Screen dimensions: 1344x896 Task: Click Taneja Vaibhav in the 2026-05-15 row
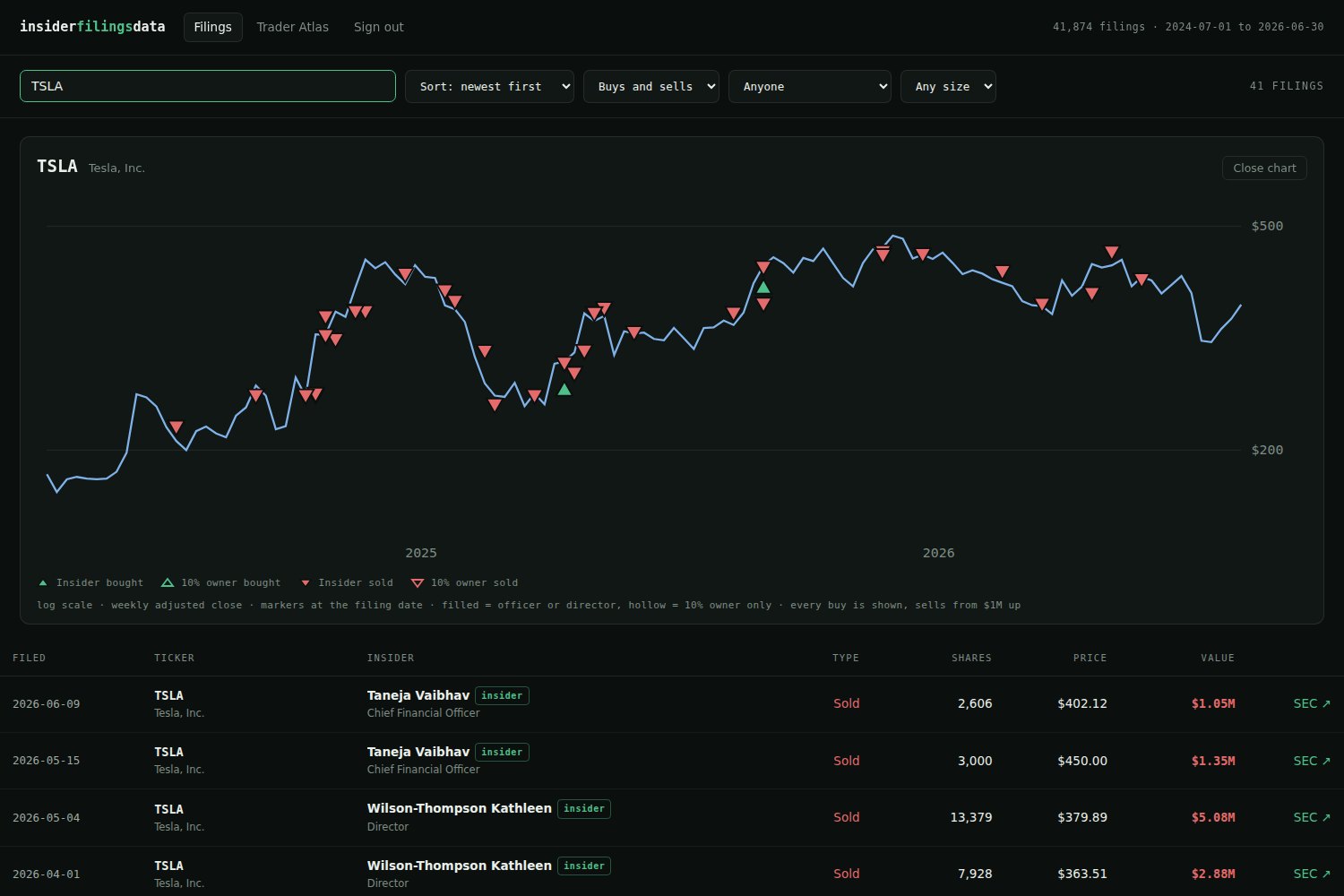point(418,752)
